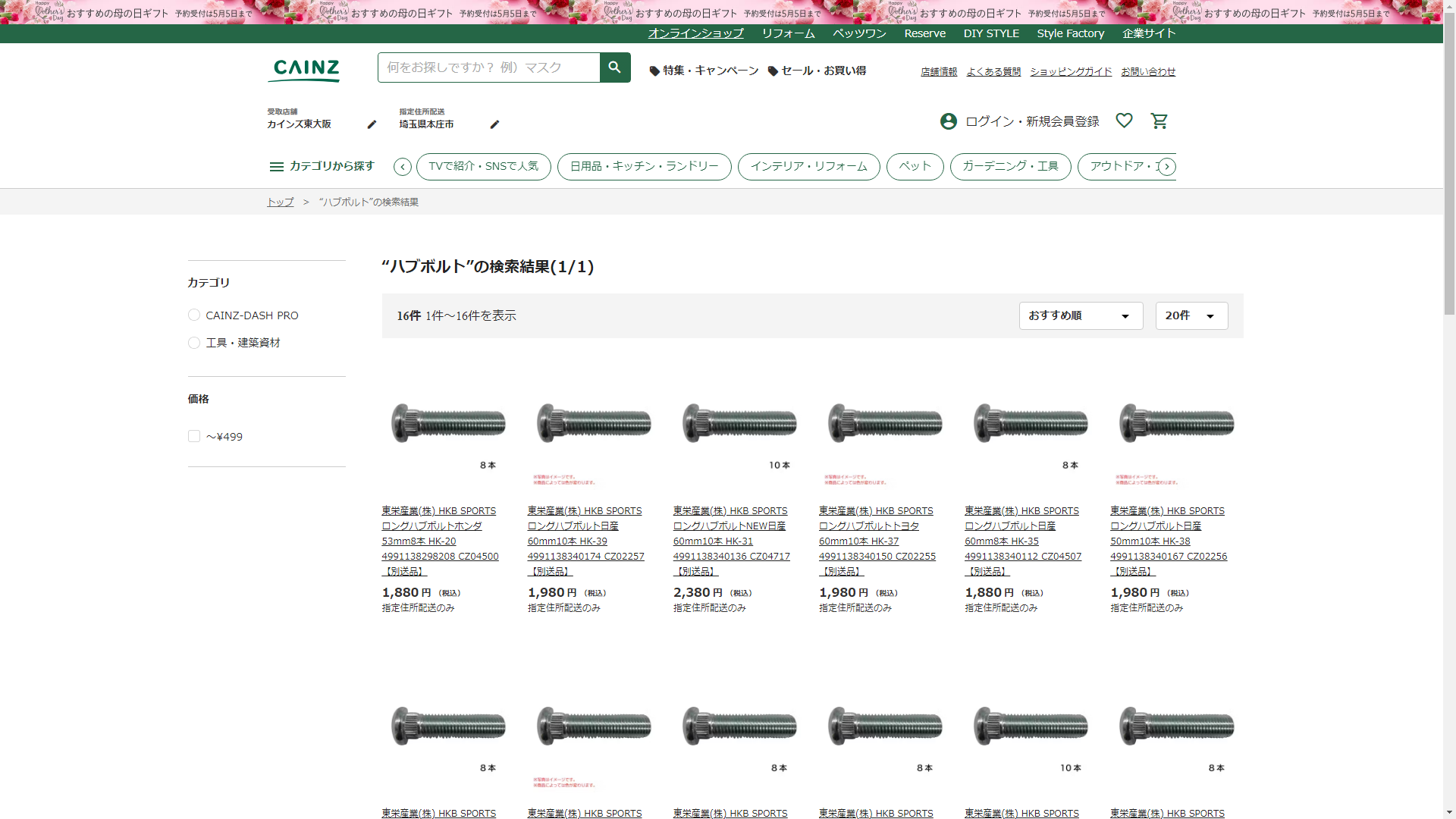Select ペット category tab
Image resolution: width=1456 pixels, height=819 pixels.
click(915, 166)
